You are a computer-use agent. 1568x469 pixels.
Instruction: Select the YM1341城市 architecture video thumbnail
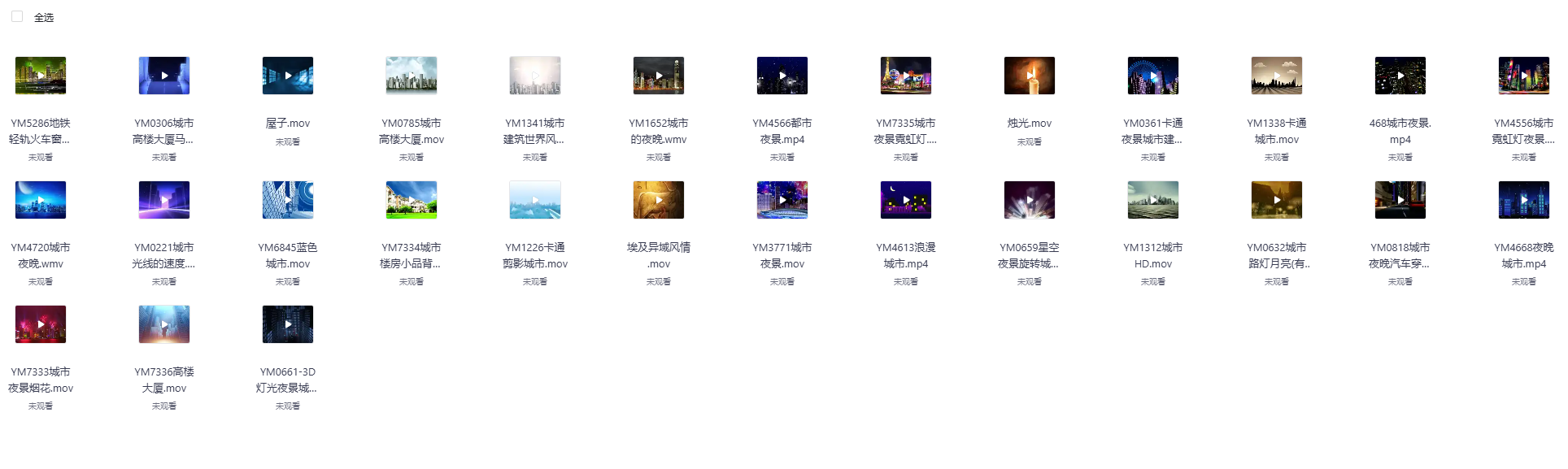coord(535,76)
